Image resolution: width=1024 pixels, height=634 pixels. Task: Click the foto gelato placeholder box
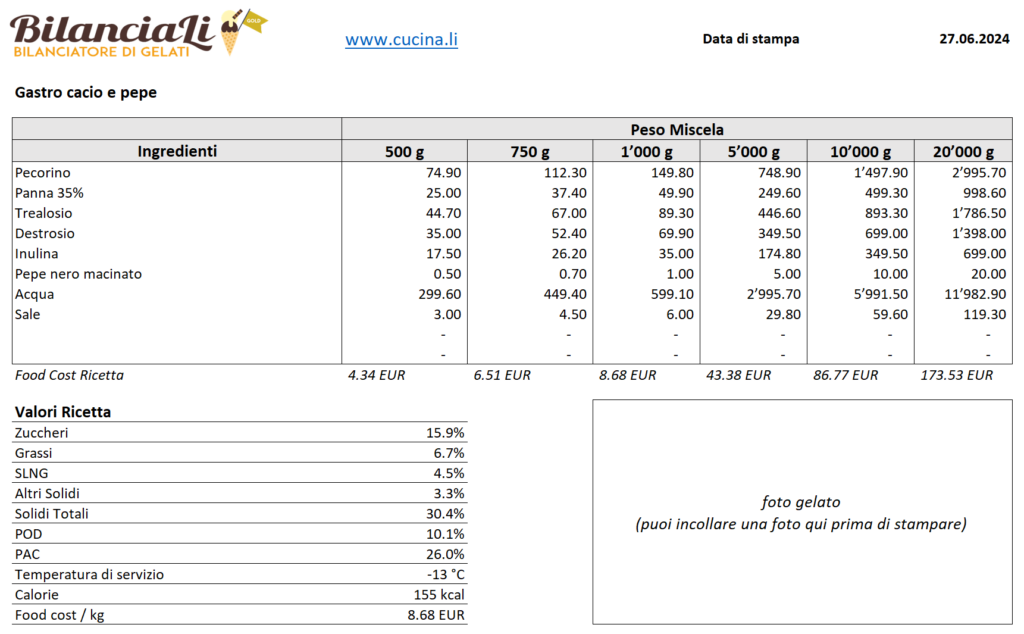pyautogui.click(x=801, y=512)
